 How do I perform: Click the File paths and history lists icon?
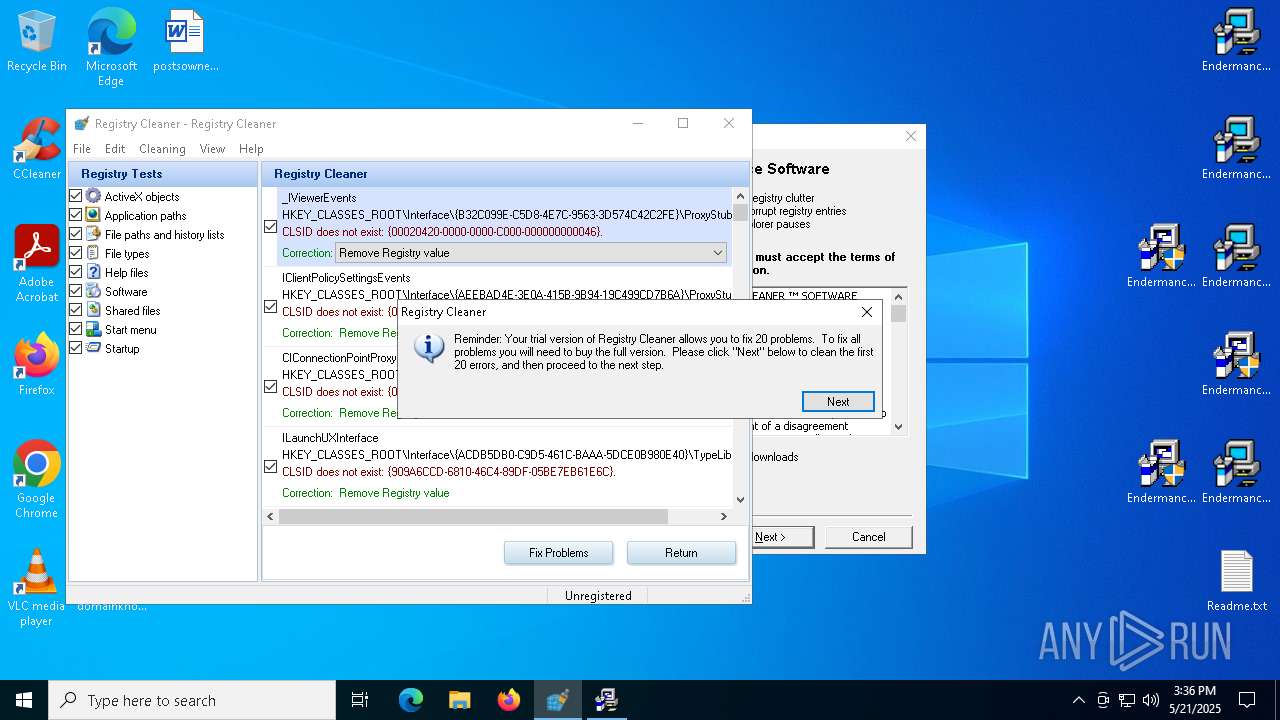click(x=93, y=235)
